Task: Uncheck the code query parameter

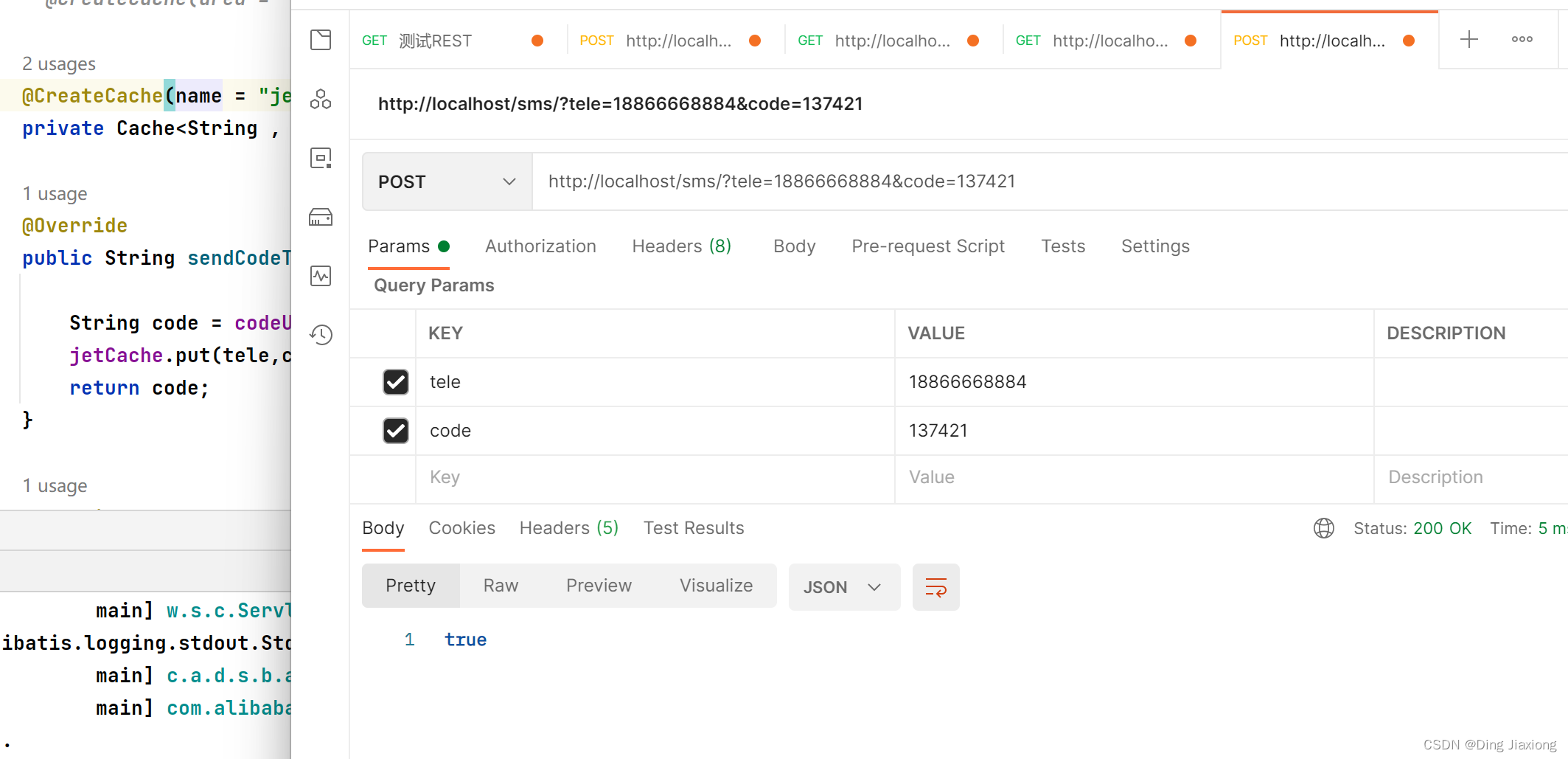Action: tap(396, 431)
